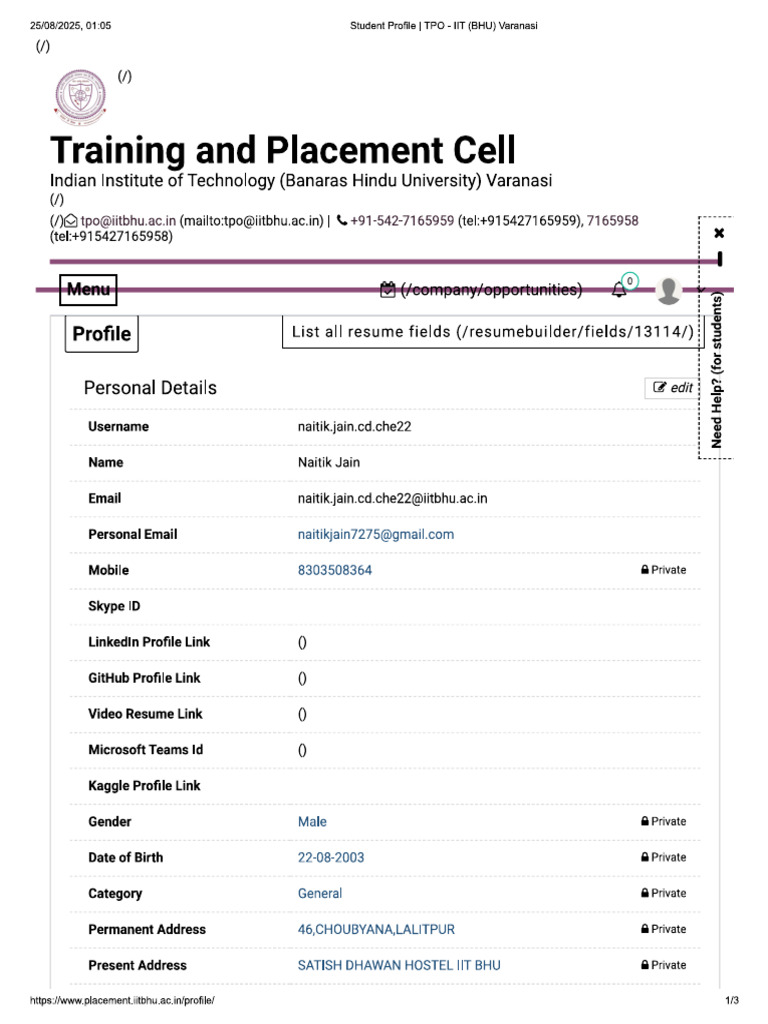The image size is (768, 1024).
Task: Click edit button for Personal Details
Action: (x=672, y=388)
